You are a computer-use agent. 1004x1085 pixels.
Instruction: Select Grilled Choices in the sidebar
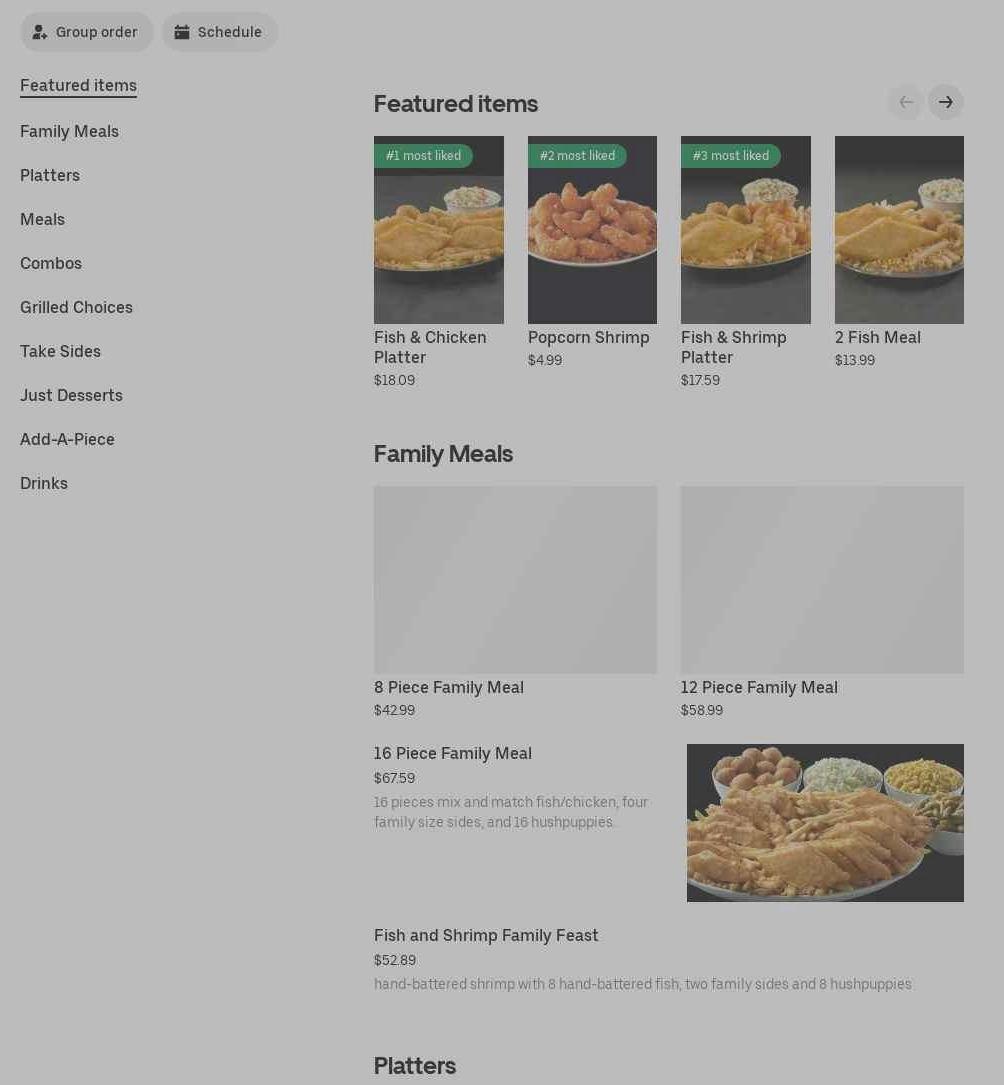76,307
